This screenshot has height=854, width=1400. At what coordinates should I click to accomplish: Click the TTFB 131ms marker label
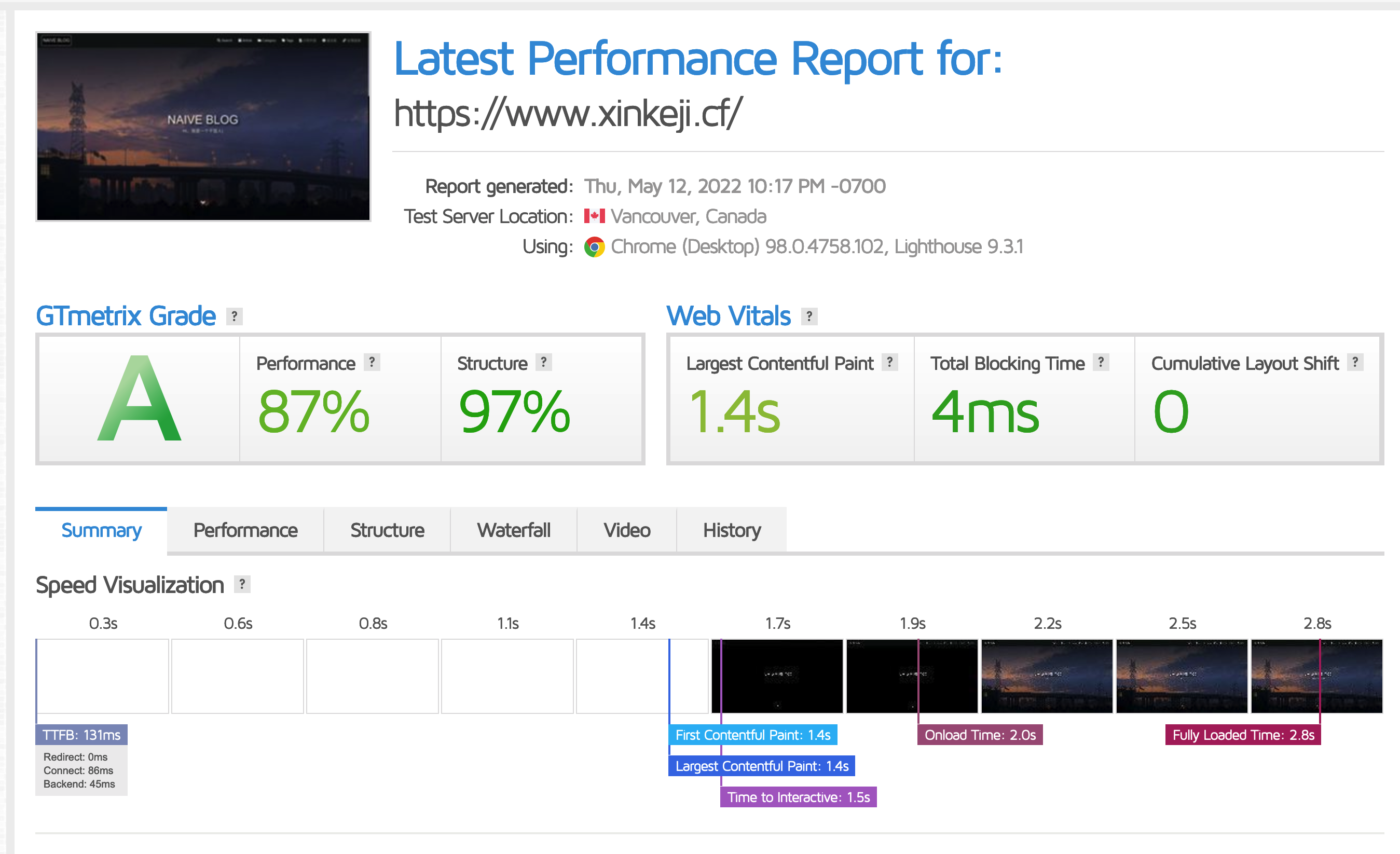81,735
